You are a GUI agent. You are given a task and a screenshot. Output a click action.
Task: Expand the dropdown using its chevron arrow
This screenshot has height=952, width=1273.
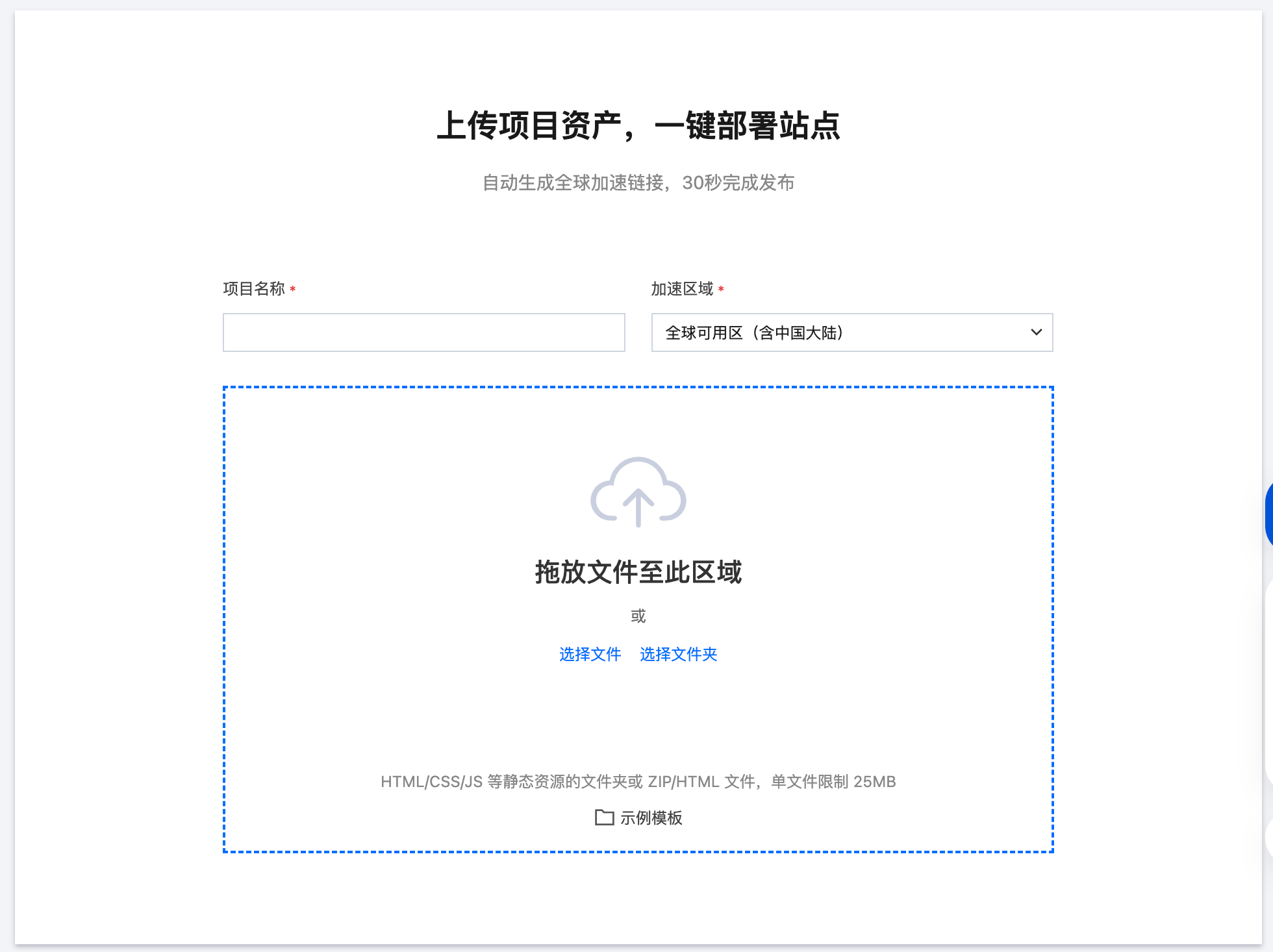coord(1036,332)
